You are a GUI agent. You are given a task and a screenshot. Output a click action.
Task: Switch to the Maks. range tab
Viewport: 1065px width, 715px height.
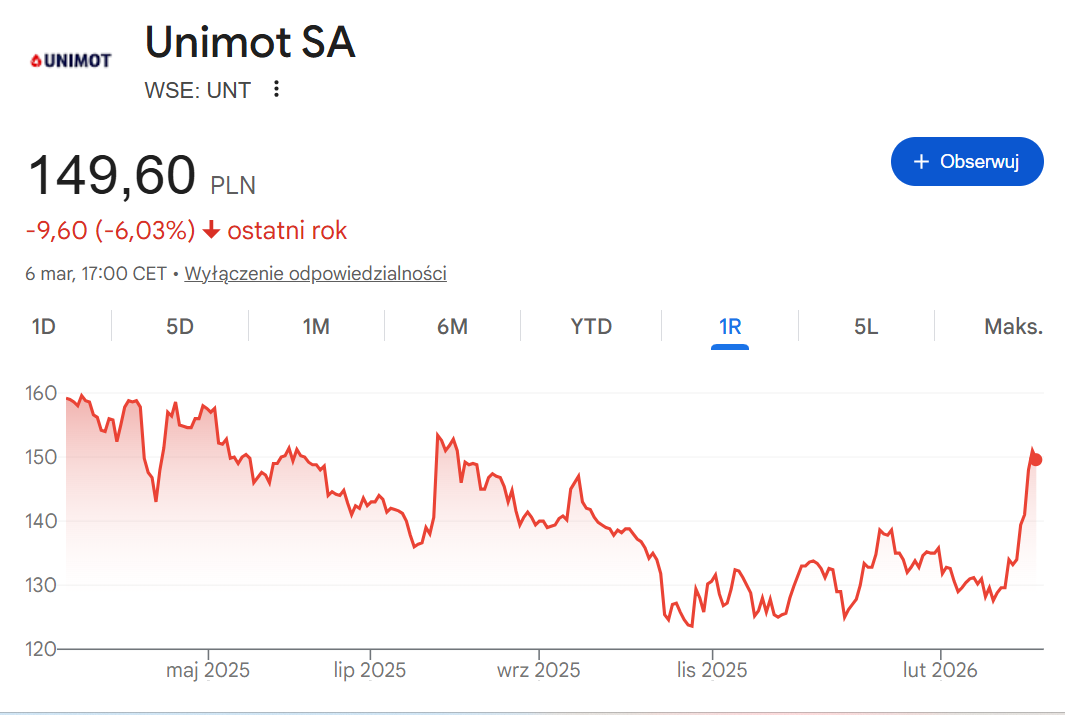pyautogui.click(x=1013, y=327)
